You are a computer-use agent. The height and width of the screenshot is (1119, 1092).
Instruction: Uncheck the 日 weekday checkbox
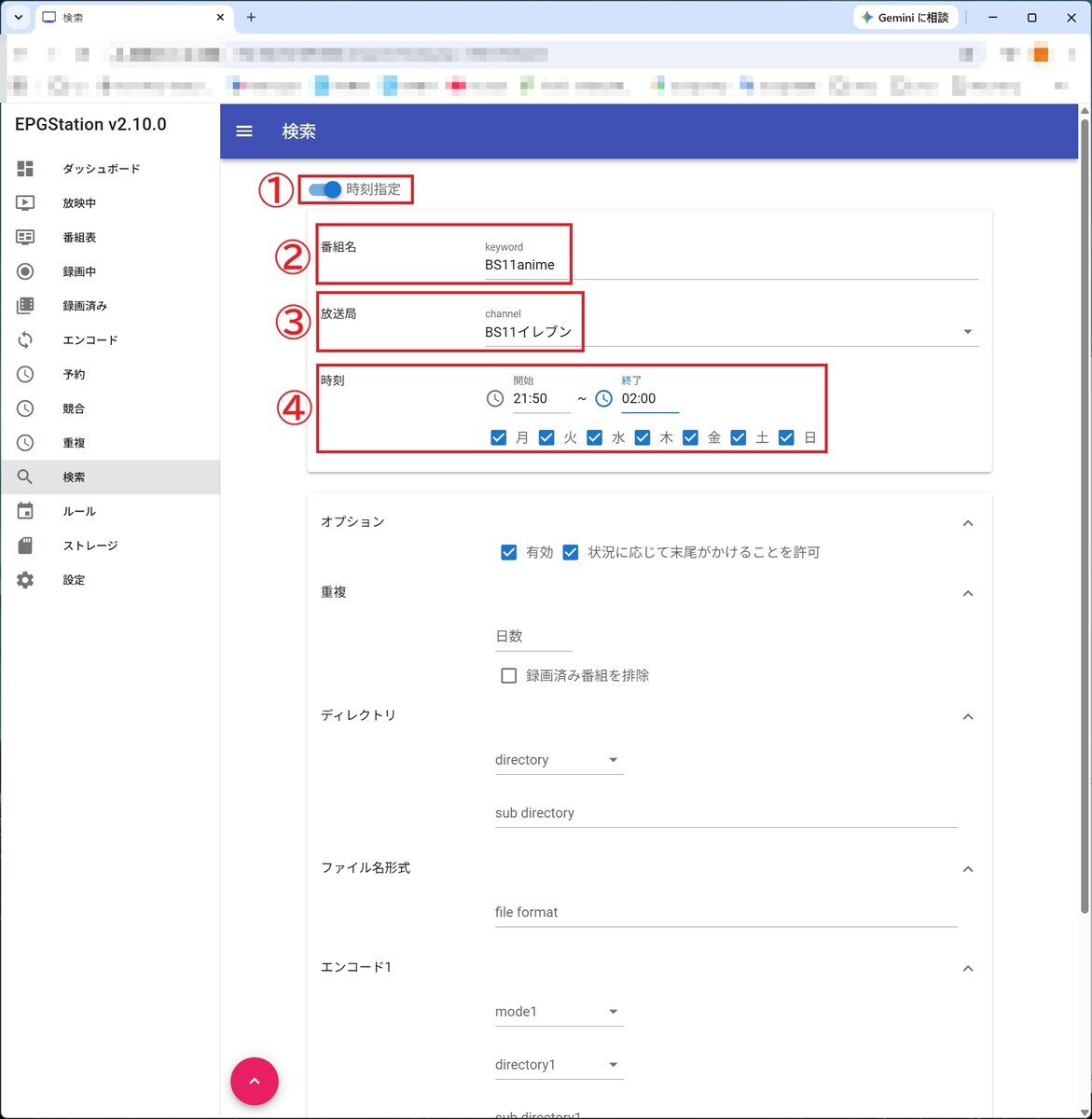coord(787,437)
